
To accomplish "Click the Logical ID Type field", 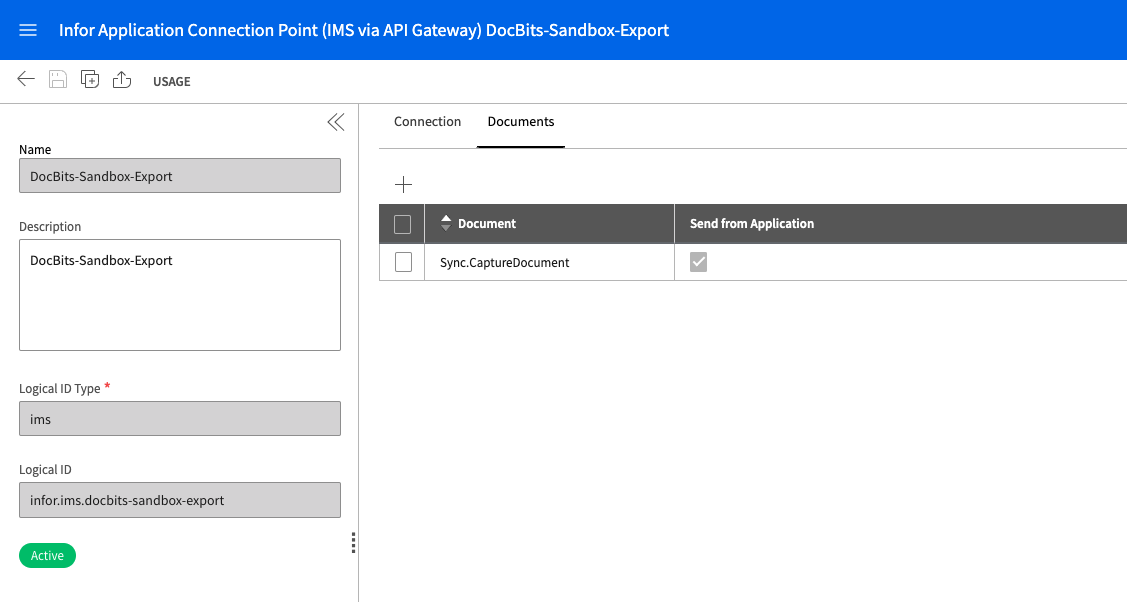I will click(x=180, y=419).
